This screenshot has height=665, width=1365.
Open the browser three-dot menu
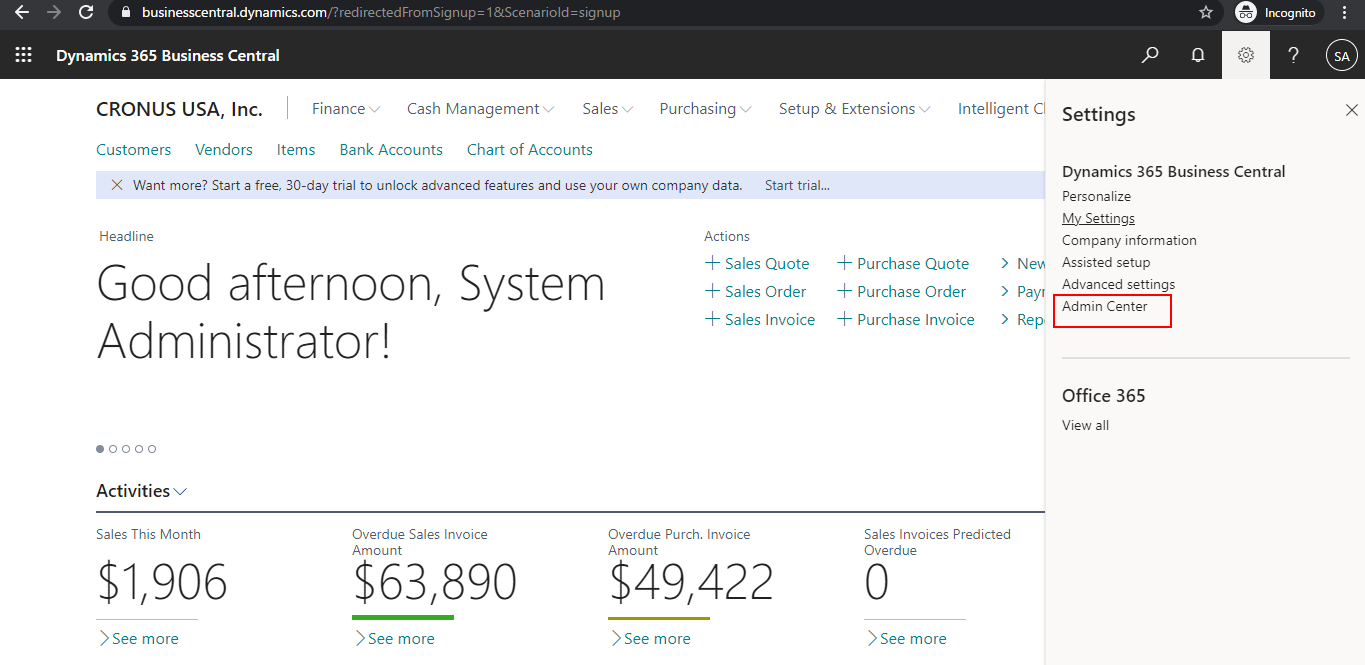tap(1345, 13)
